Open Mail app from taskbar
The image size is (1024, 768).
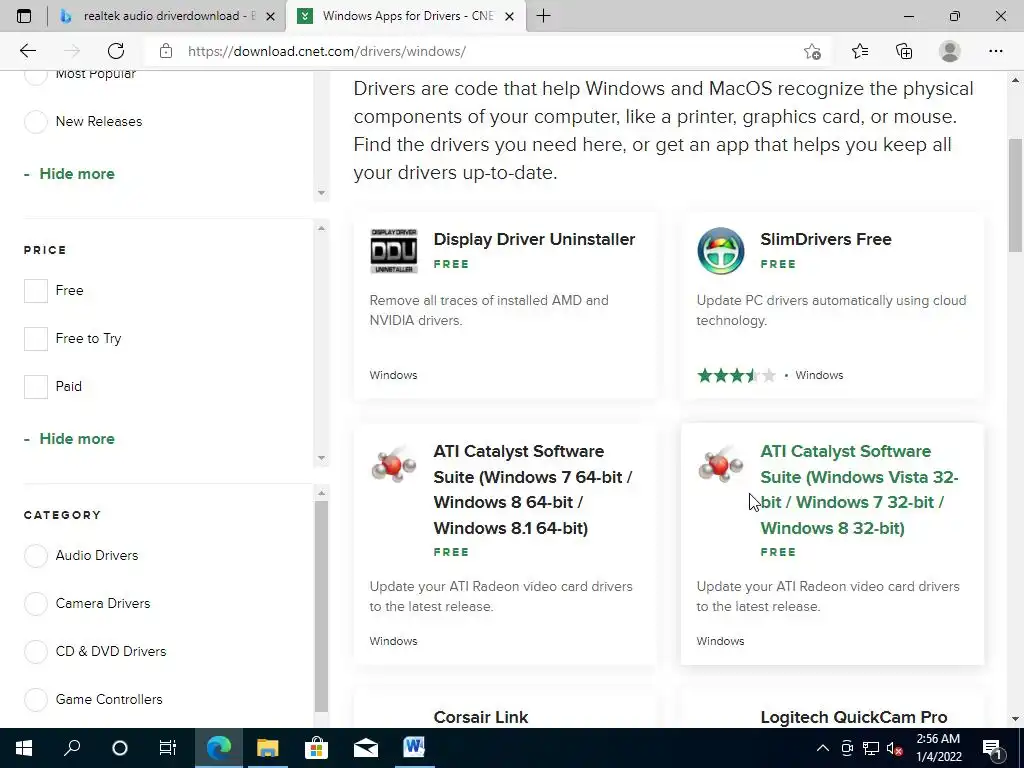pos(366,748)
